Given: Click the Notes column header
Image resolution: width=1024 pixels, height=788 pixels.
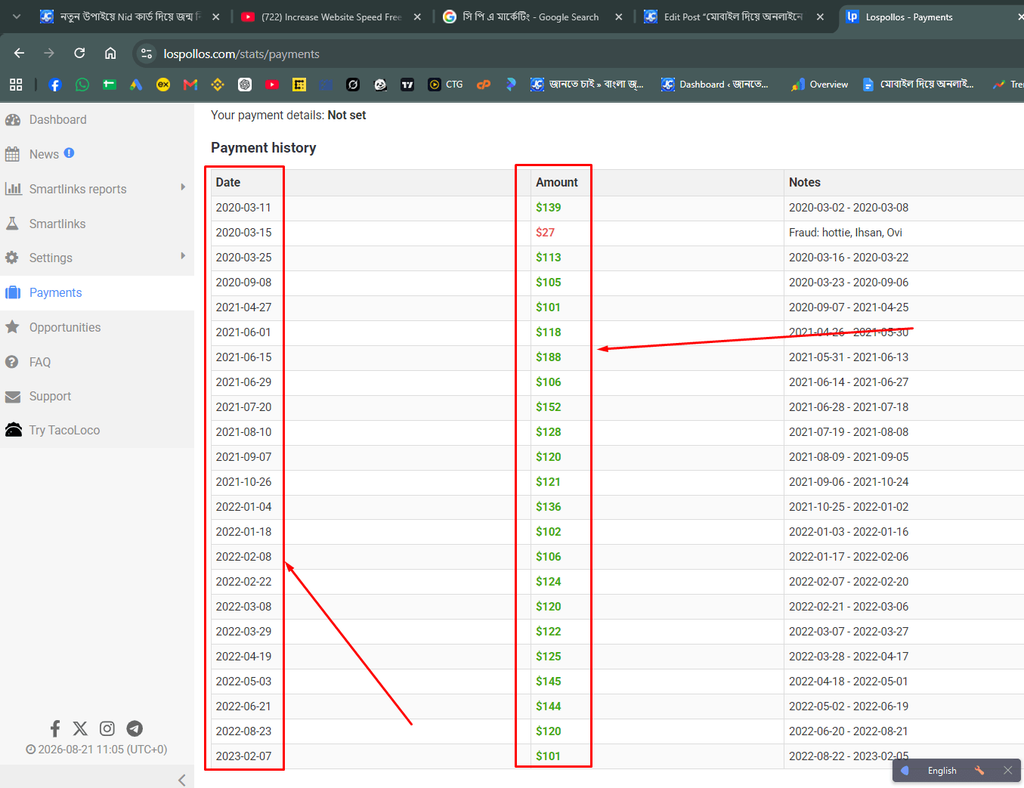Looking at the screenshot, I should 804,182.
